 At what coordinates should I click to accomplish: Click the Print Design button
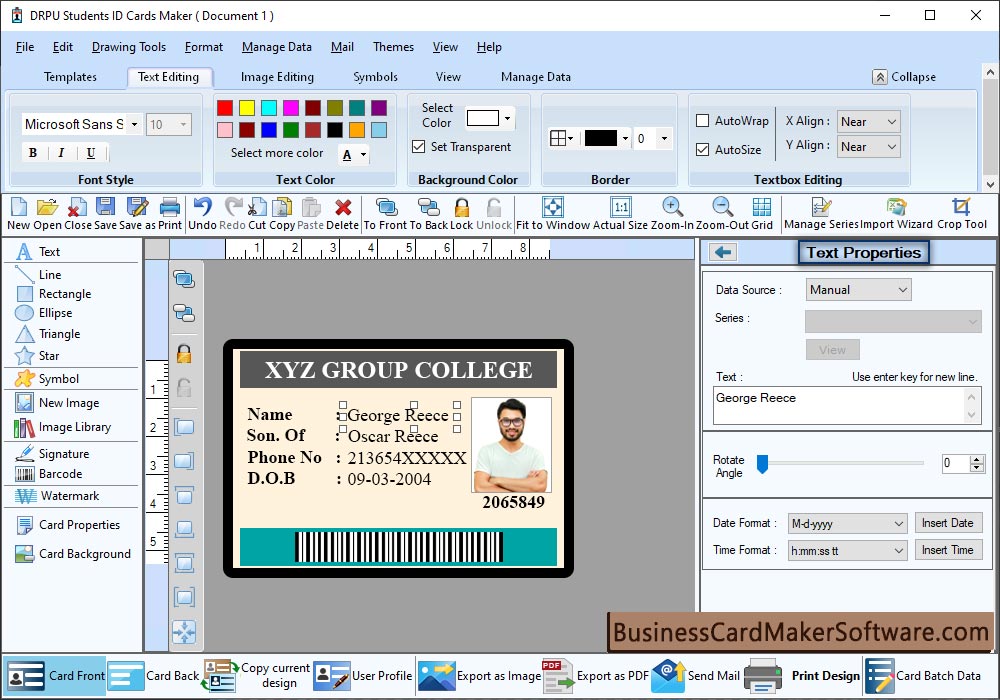pos(803,676)
